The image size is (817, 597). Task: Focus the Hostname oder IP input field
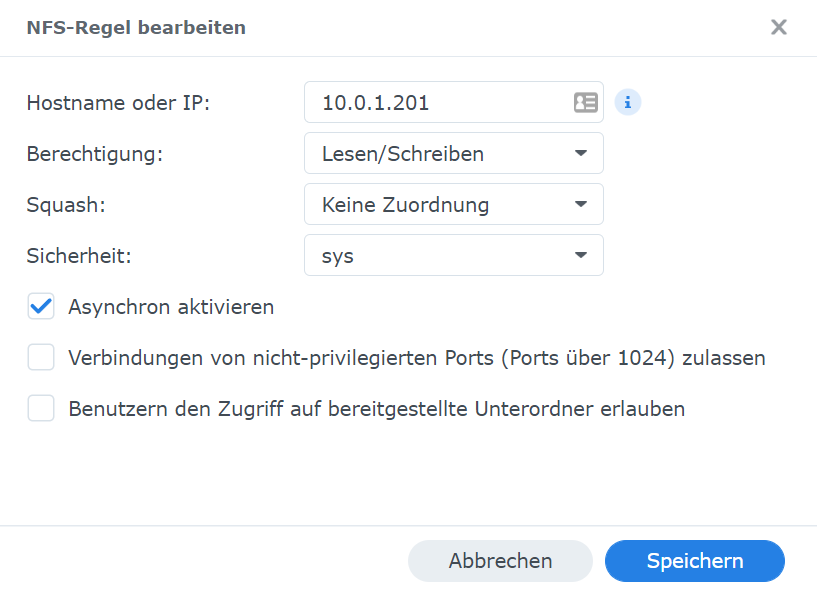440,102
